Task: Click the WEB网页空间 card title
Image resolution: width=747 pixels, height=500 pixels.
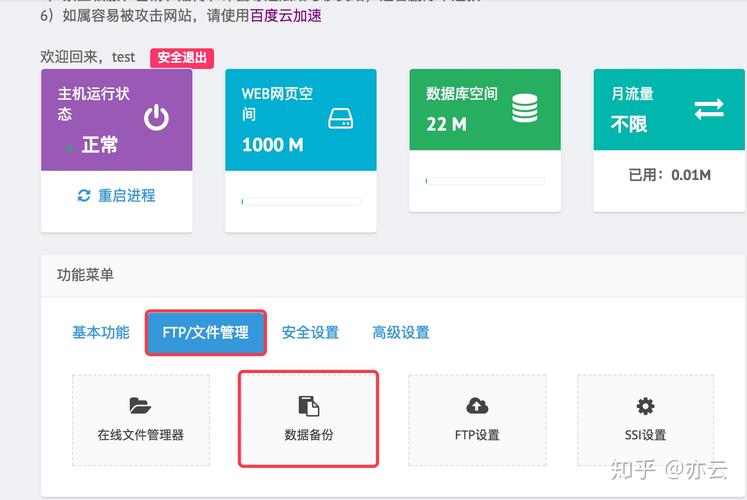Action: pos(277,103)
